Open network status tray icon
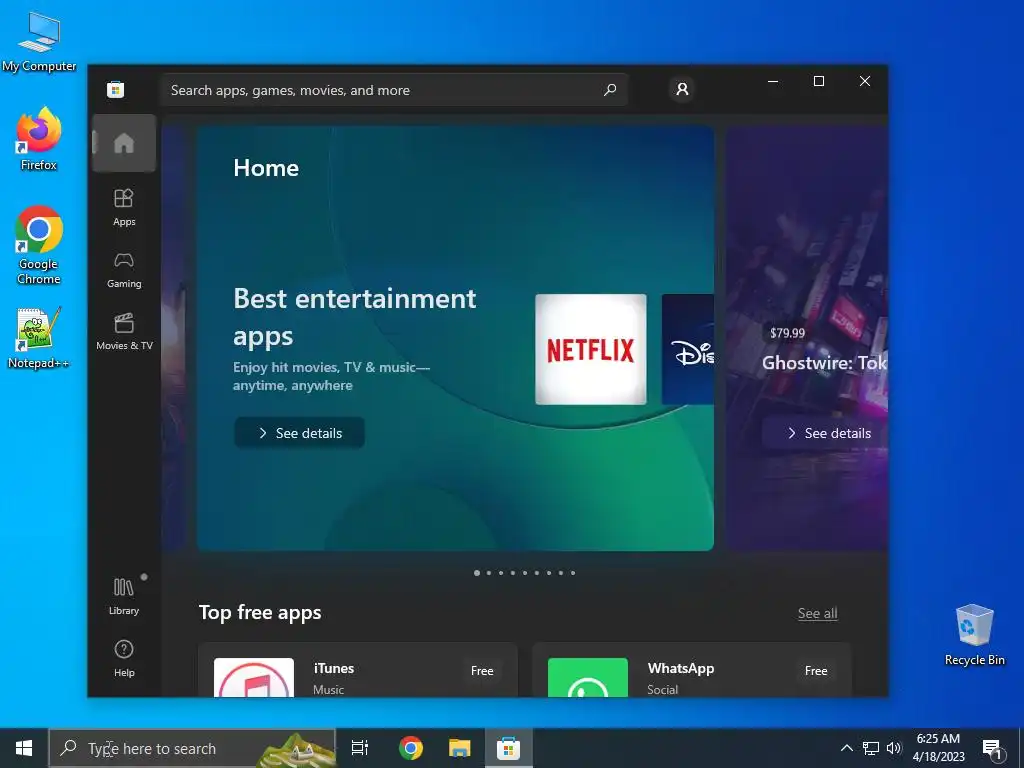The width and height of the screenshot is (1024, 768). point(871,748)
